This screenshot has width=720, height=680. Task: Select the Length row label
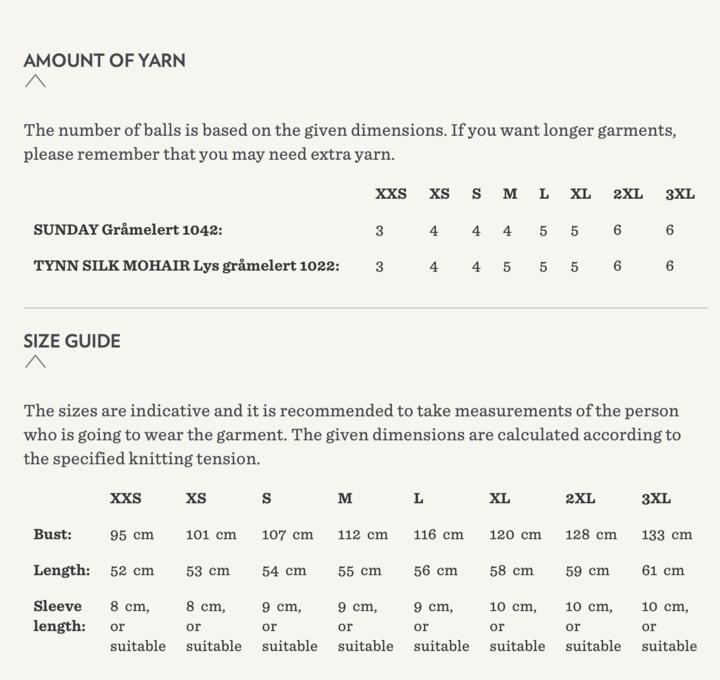click(x=62, y=570)
